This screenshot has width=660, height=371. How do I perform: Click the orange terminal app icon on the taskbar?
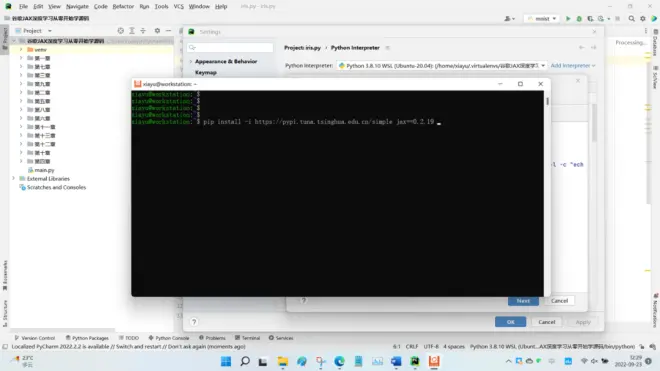pyautogui.click(x=434, y=361)
